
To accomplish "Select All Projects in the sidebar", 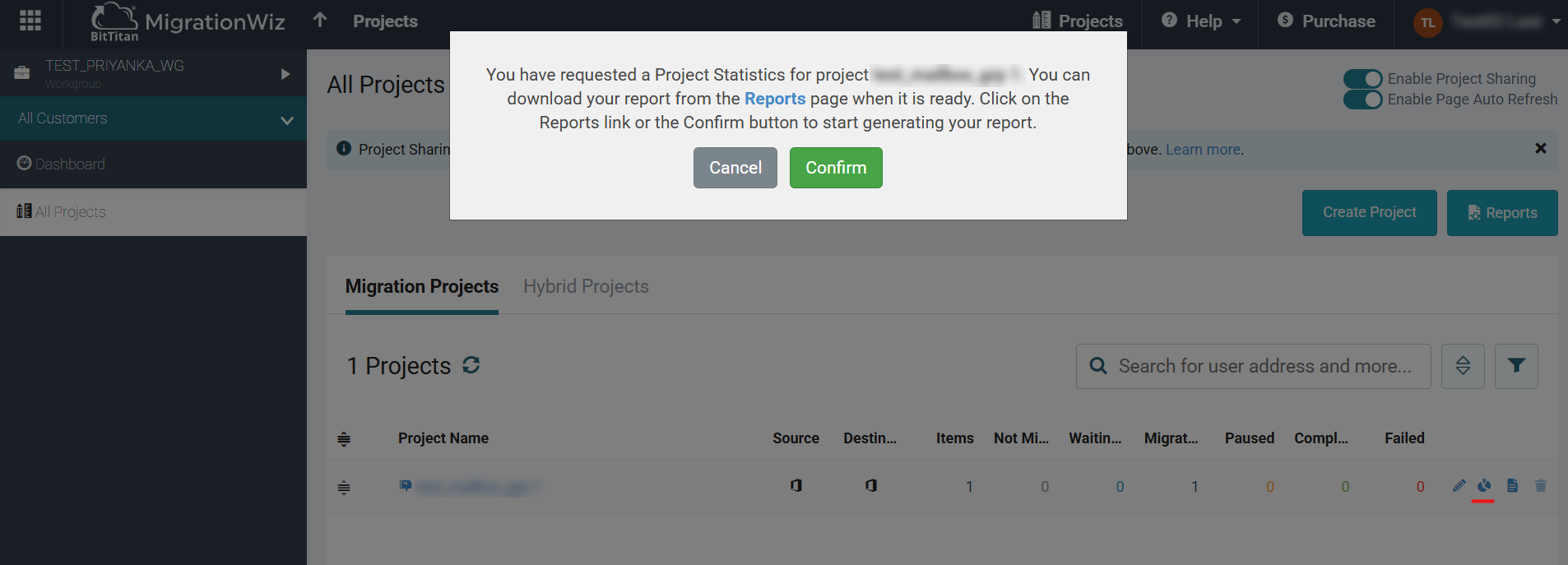I will (153, 212).
